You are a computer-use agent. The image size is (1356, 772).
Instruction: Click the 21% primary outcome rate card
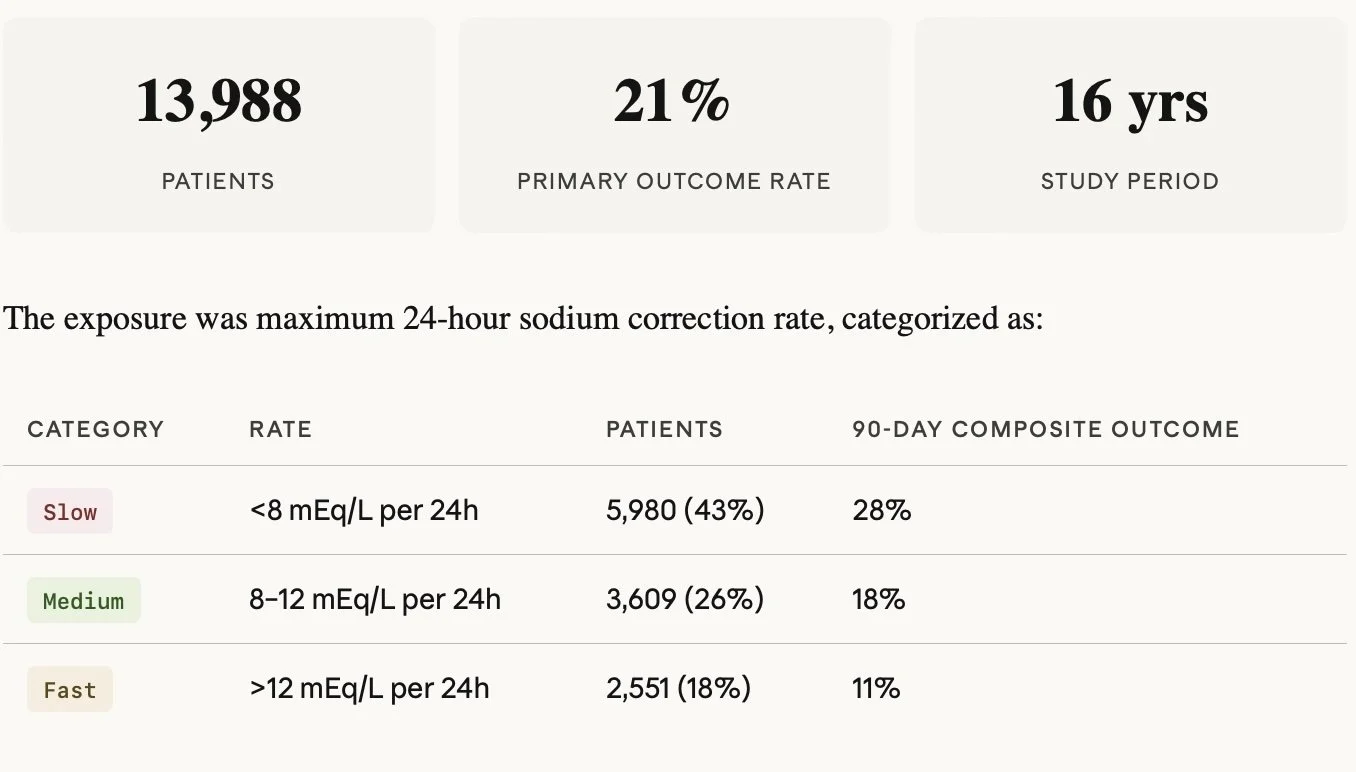click(673, 126)
